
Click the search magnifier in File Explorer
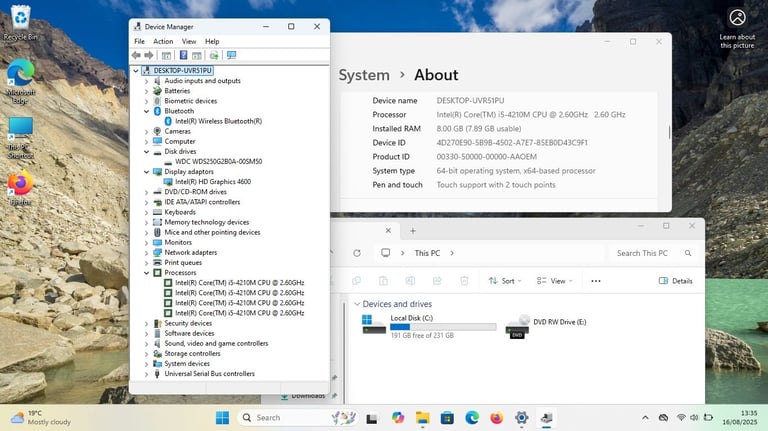[x=688, y=253]
